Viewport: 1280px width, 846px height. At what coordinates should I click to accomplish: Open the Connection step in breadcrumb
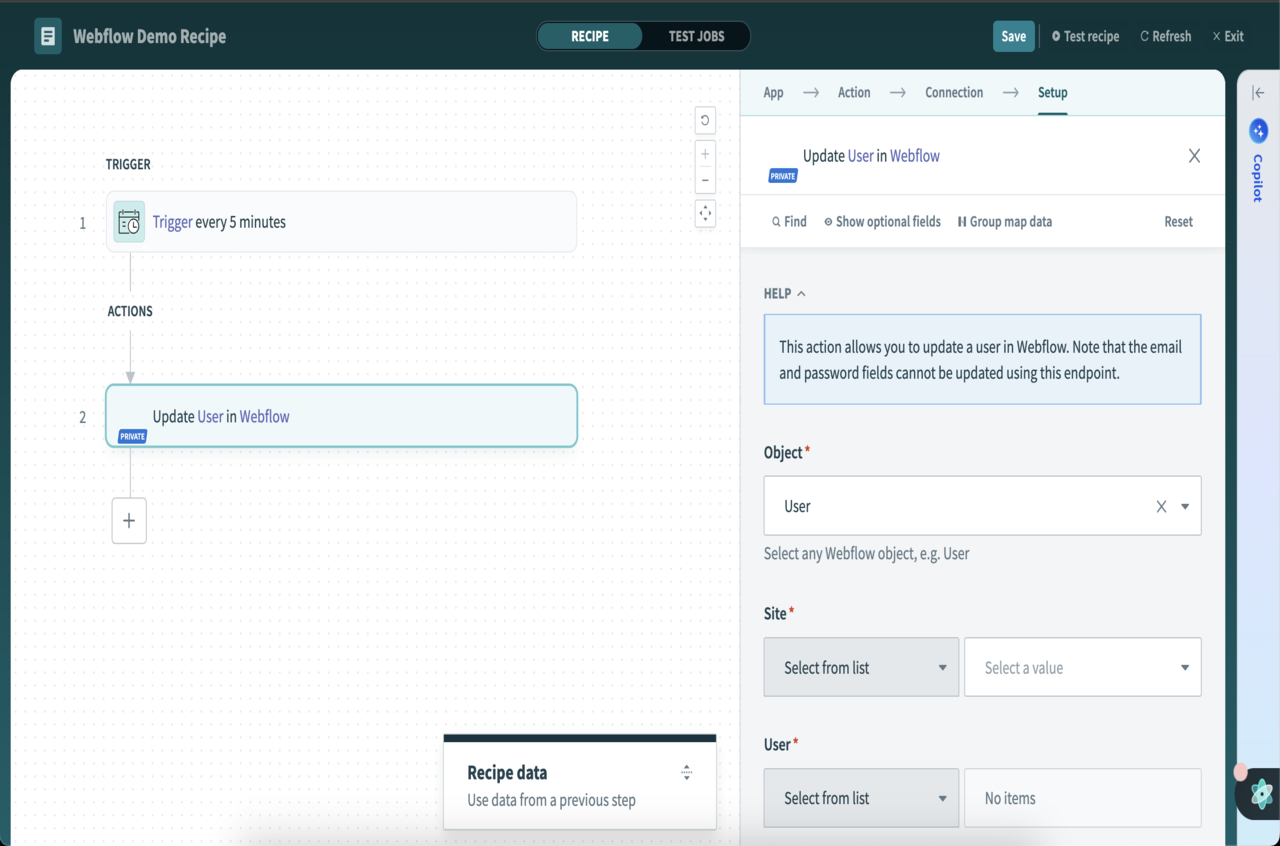click(x=954, y=92)
